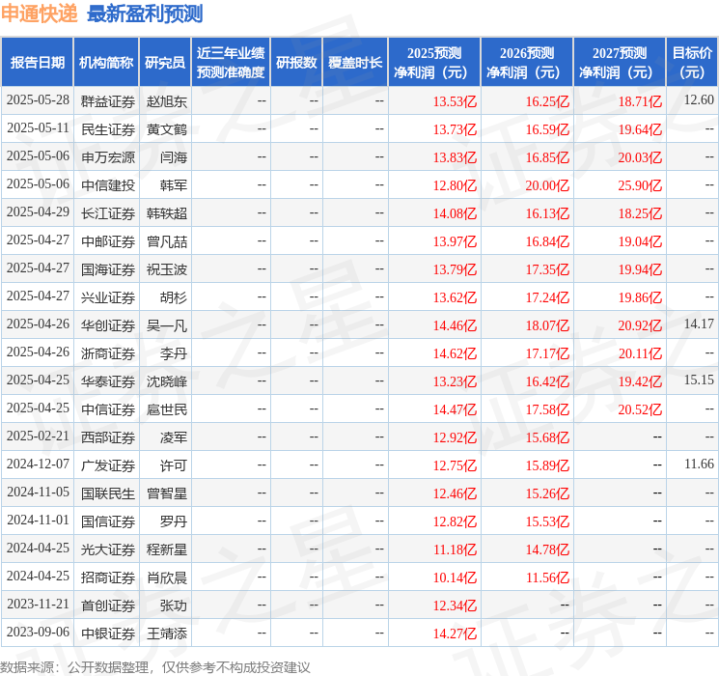Select institution 首创证券
This screenshot has height=676, width=719.
tap(108, 606)
